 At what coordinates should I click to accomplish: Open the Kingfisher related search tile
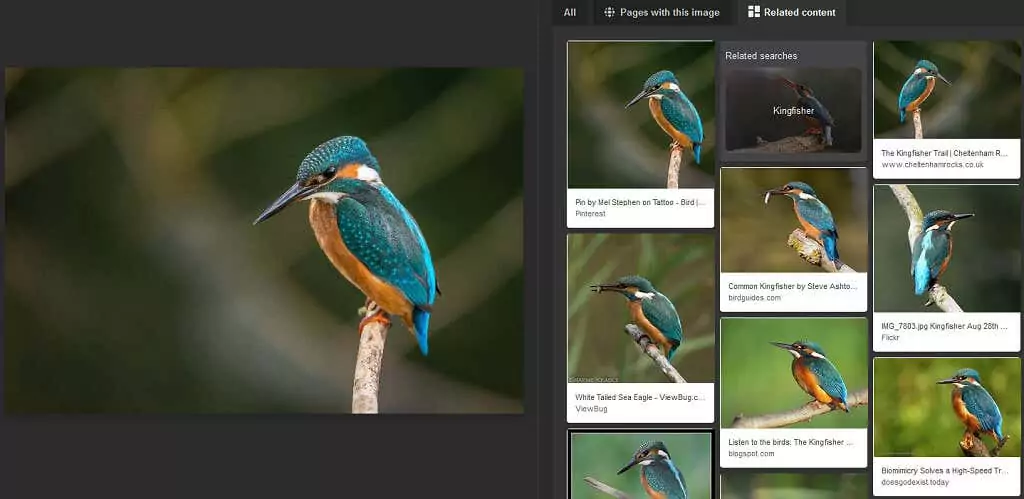pyautogui.click(x=793, y=110)
